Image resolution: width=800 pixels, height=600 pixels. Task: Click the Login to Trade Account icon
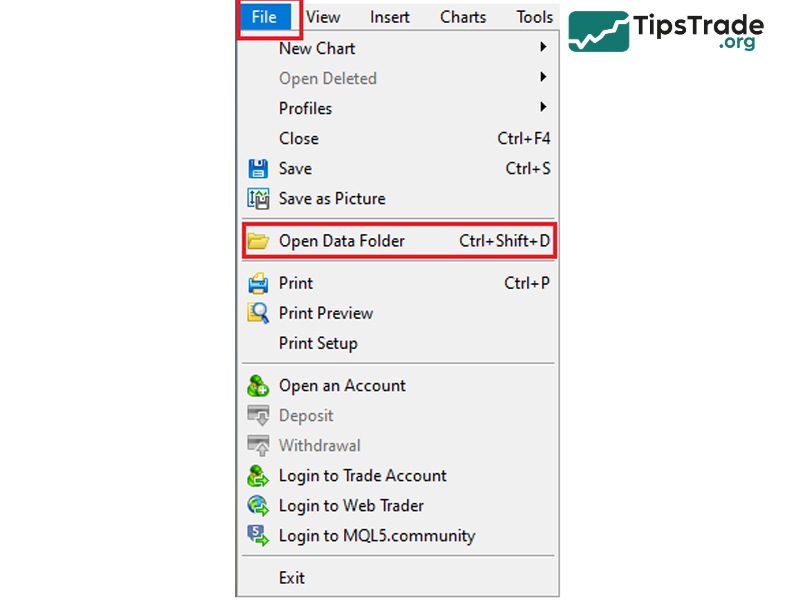258,476
